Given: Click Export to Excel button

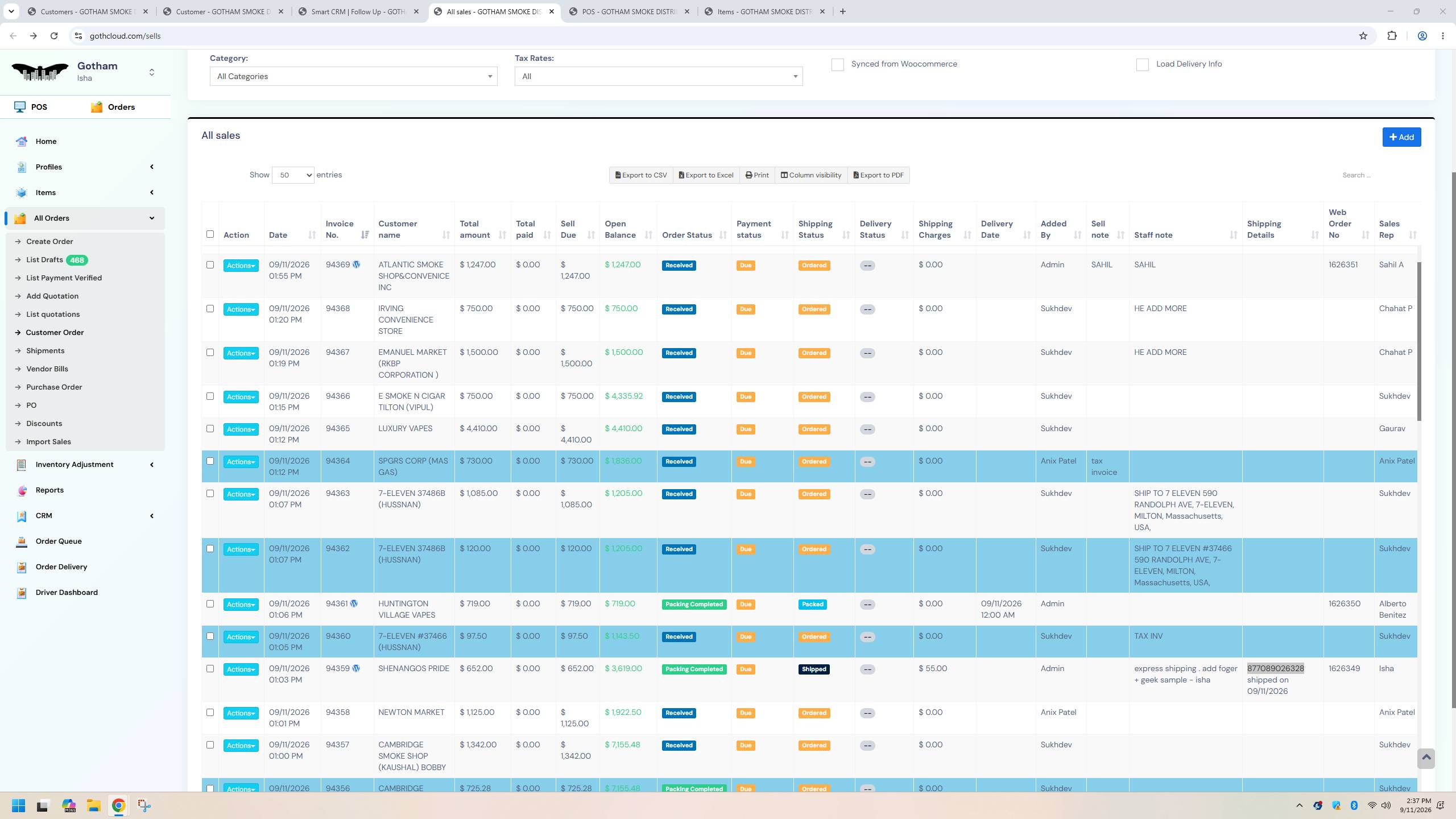Looking at the screenshot, I should pyautogui.click(x=706, y=175).
